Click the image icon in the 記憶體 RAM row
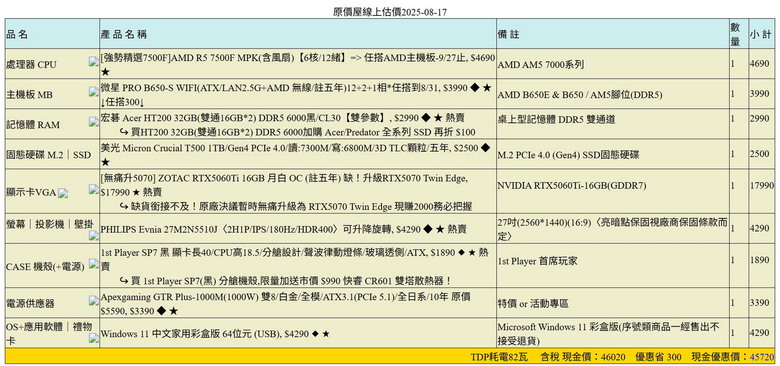This screenshot has width=780, height=366. click(x=94, y=121)
